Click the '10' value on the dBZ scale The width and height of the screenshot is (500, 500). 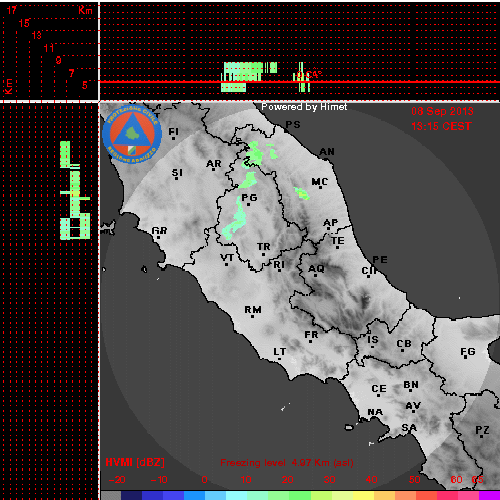pos(246,480)
